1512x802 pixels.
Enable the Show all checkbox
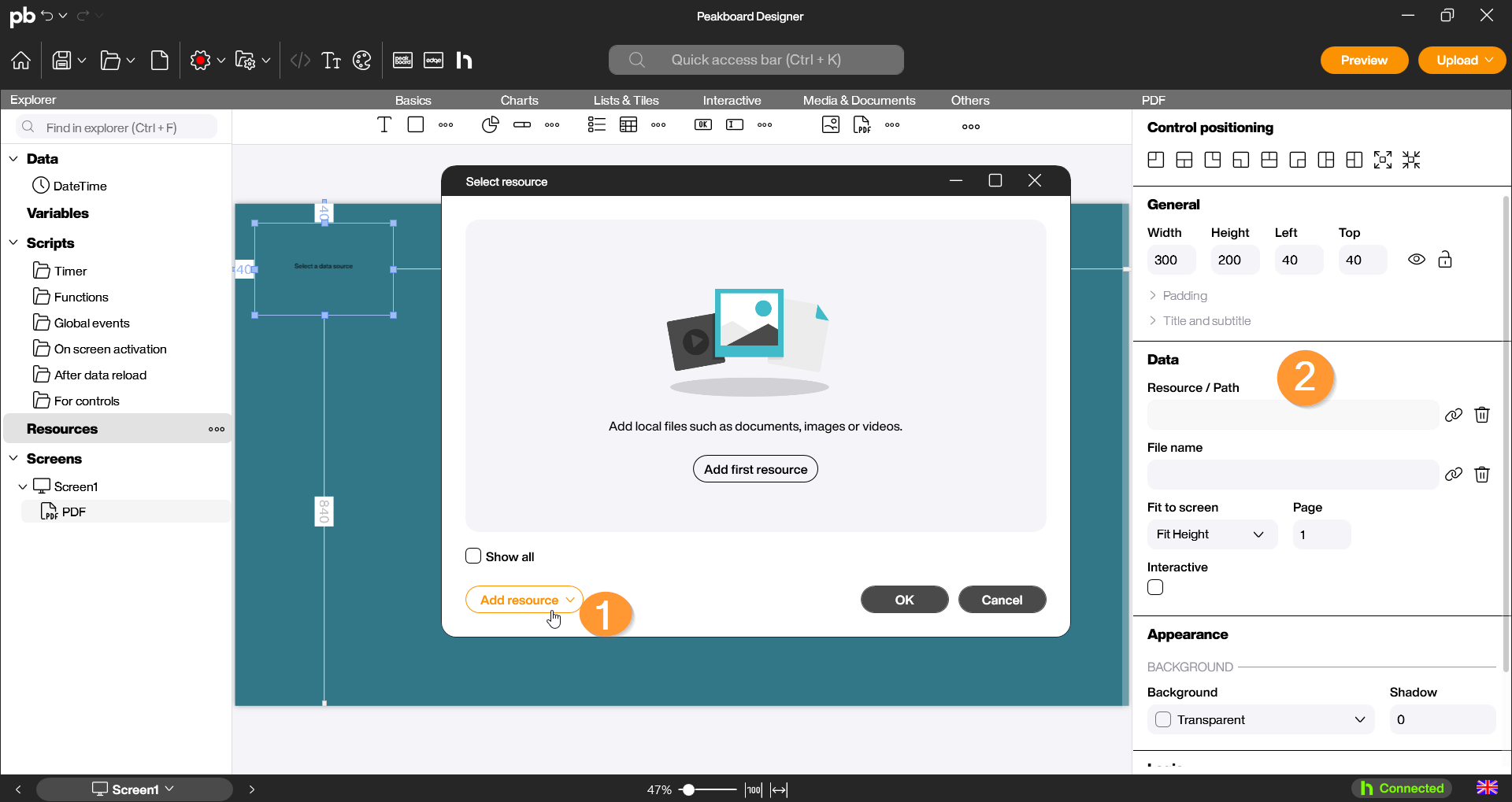(473, 556)
